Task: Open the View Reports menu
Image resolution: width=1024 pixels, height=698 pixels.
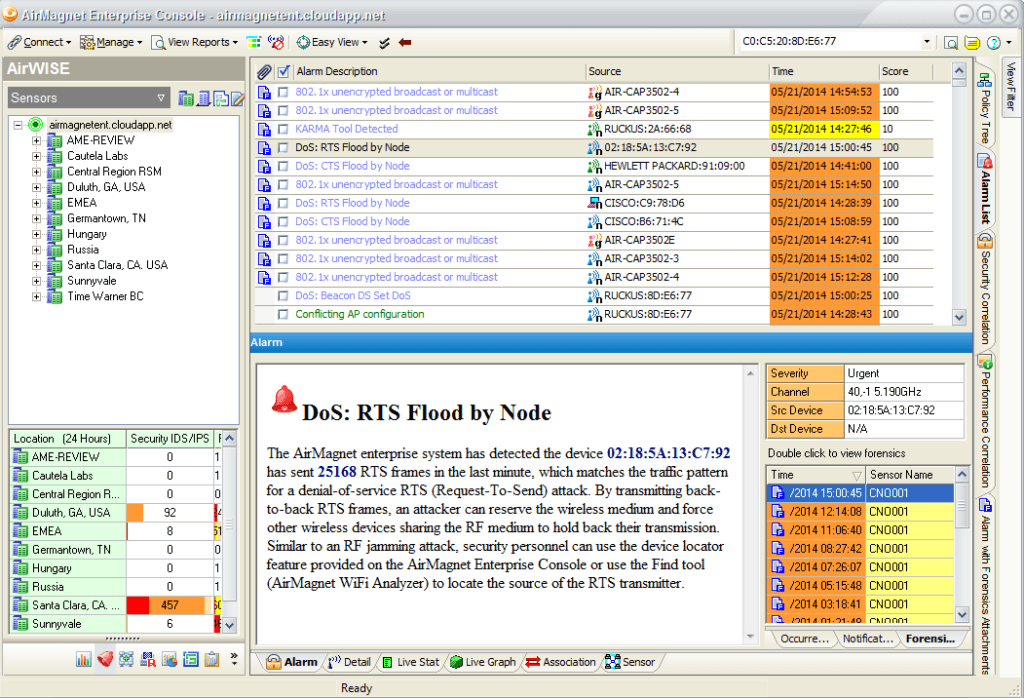Action: point(195,42)
